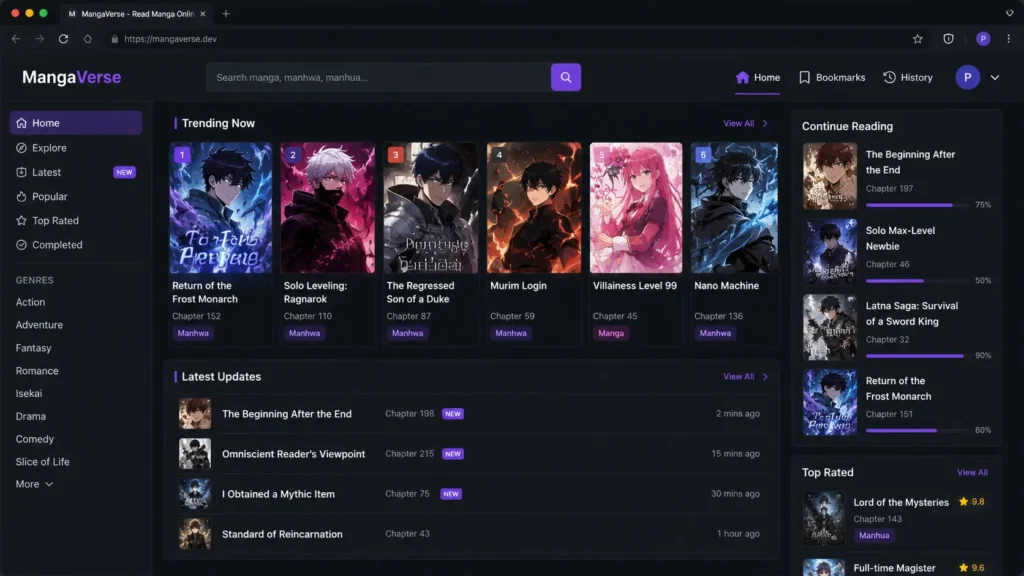Open Popular flame icon in sidebar

click(22, 196)
